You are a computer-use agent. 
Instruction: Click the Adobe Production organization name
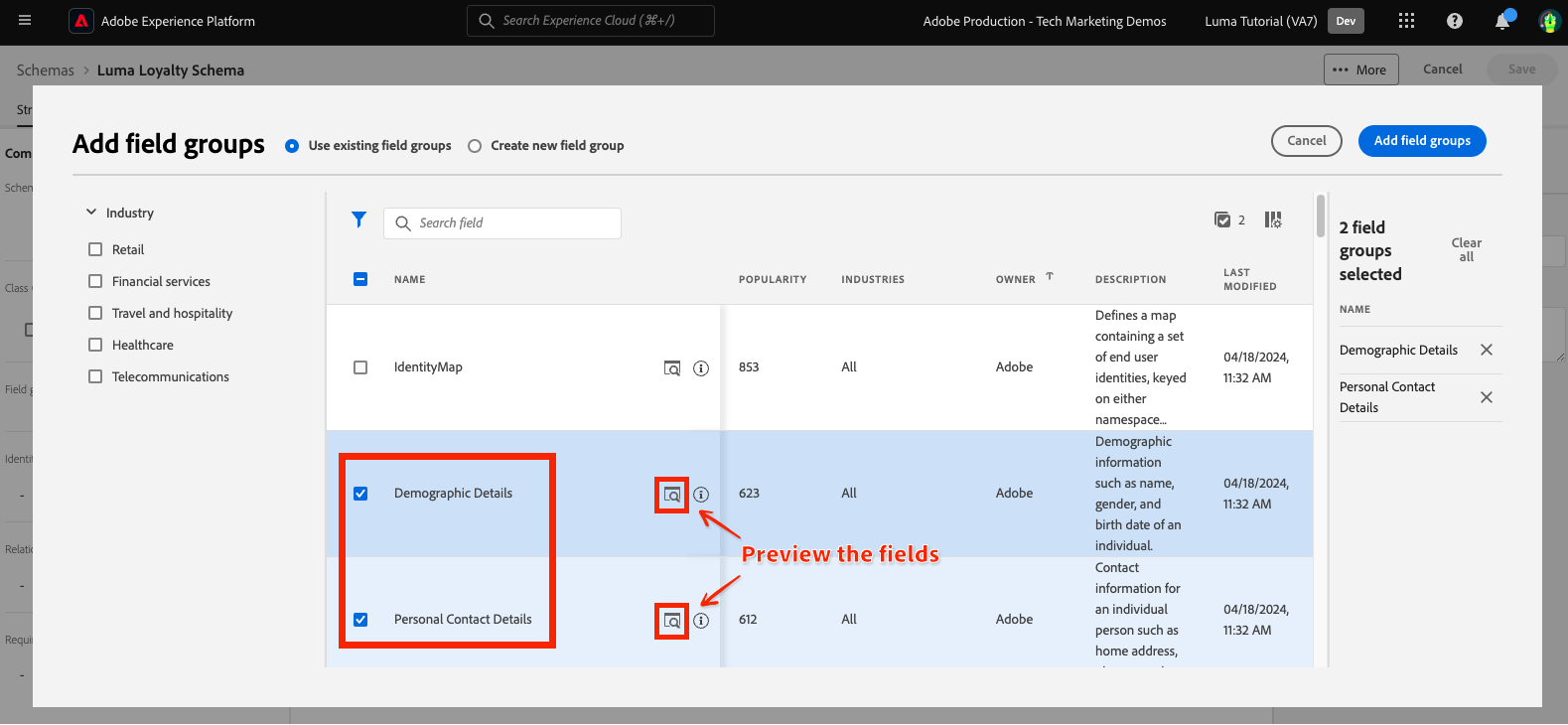[x=1045, y=21]
